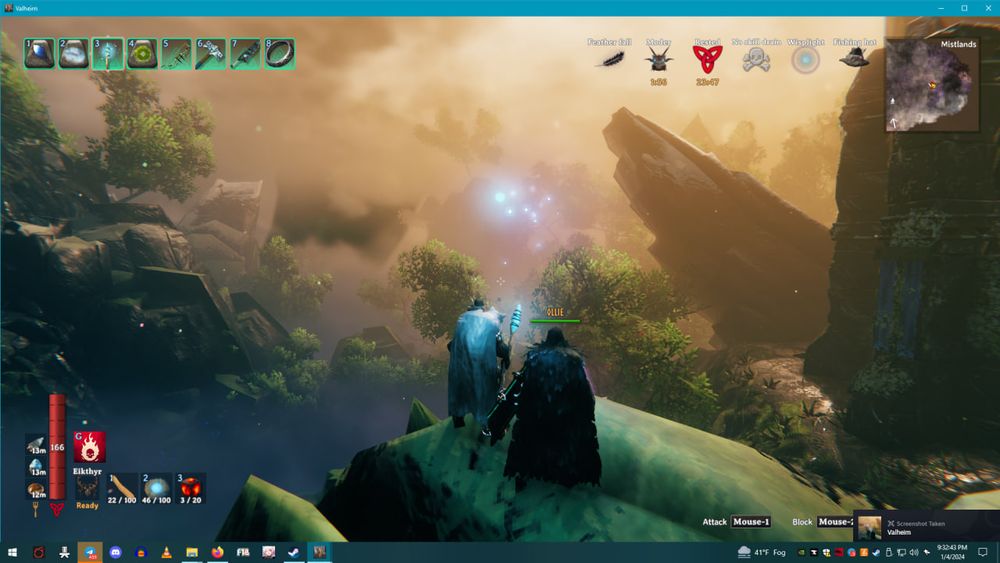
Task: Click the red health bar showing 166
Action: (57, 447)
